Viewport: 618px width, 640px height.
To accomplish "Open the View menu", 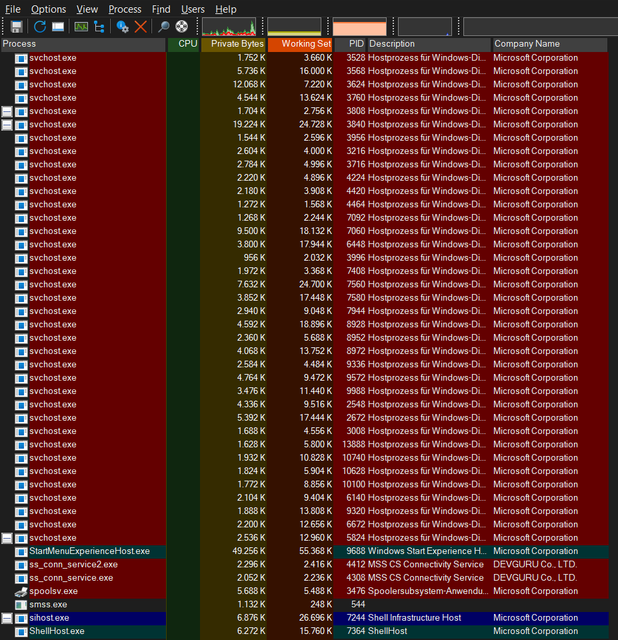I will tap(87, 9).
